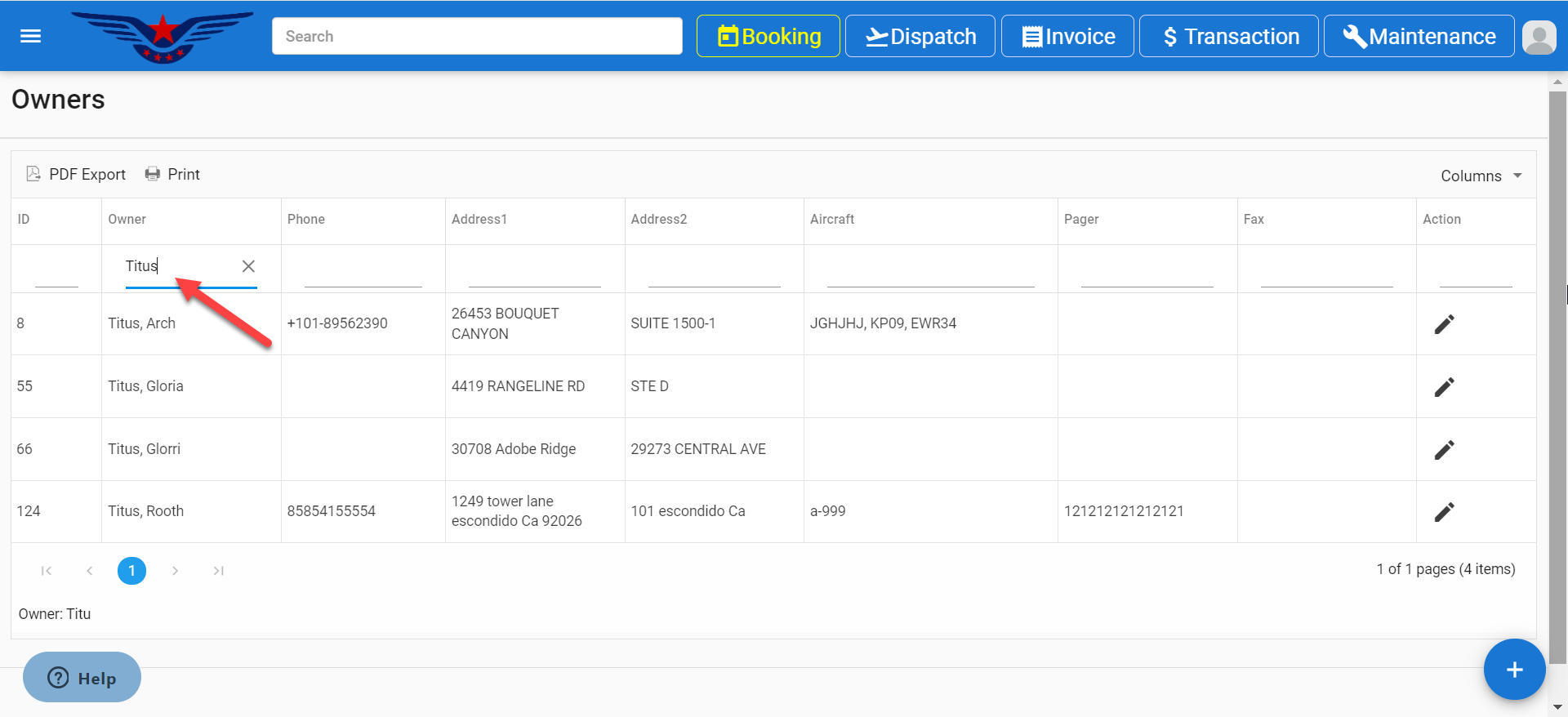Viewport: 1568px width, 717px height.
Task: Switch to the Transaction section
Action: (1228, 37)
